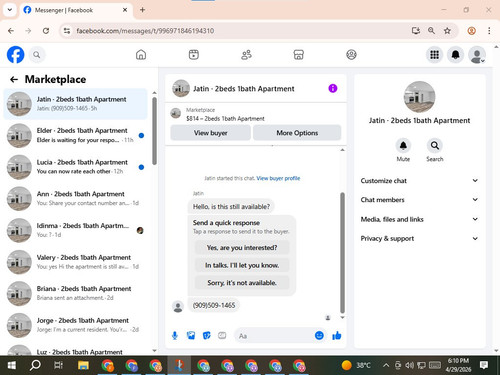Go to the Home feed icon
This screenshot has height=375, width=500.
[x=141, y=55]
